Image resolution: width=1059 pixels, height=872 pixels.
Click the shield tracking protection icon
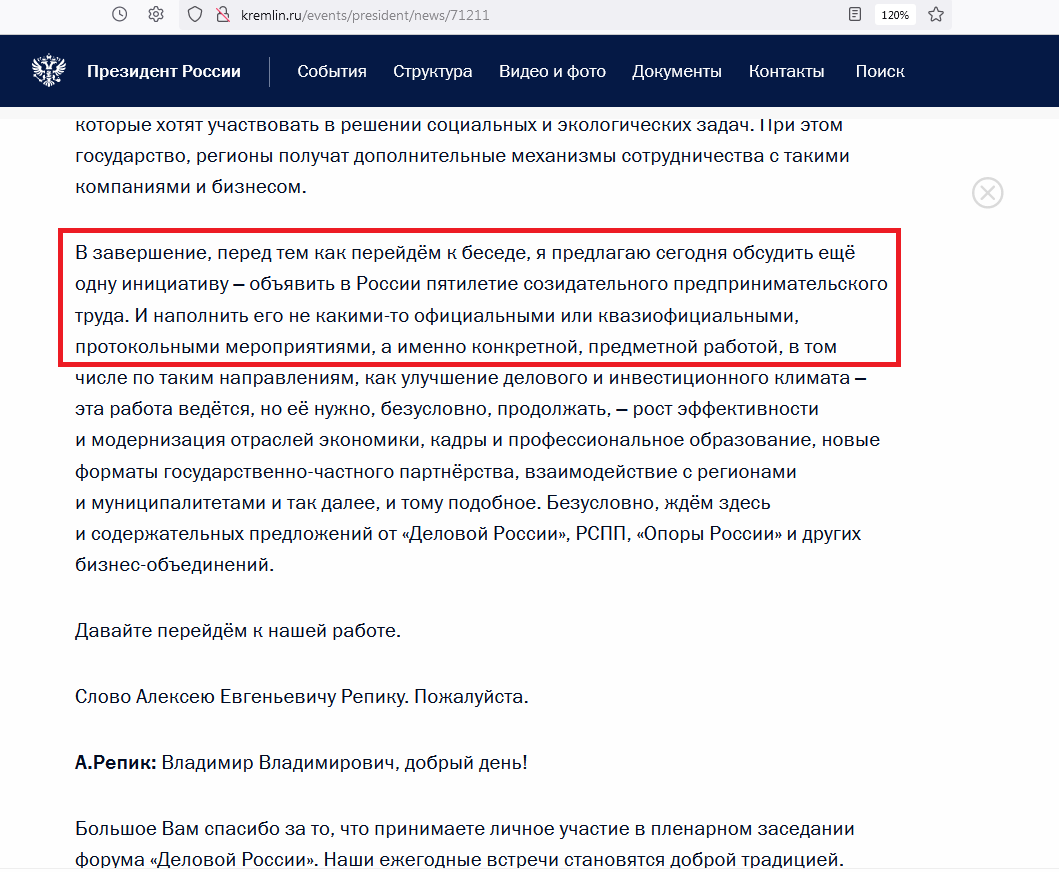click(195, 14)
